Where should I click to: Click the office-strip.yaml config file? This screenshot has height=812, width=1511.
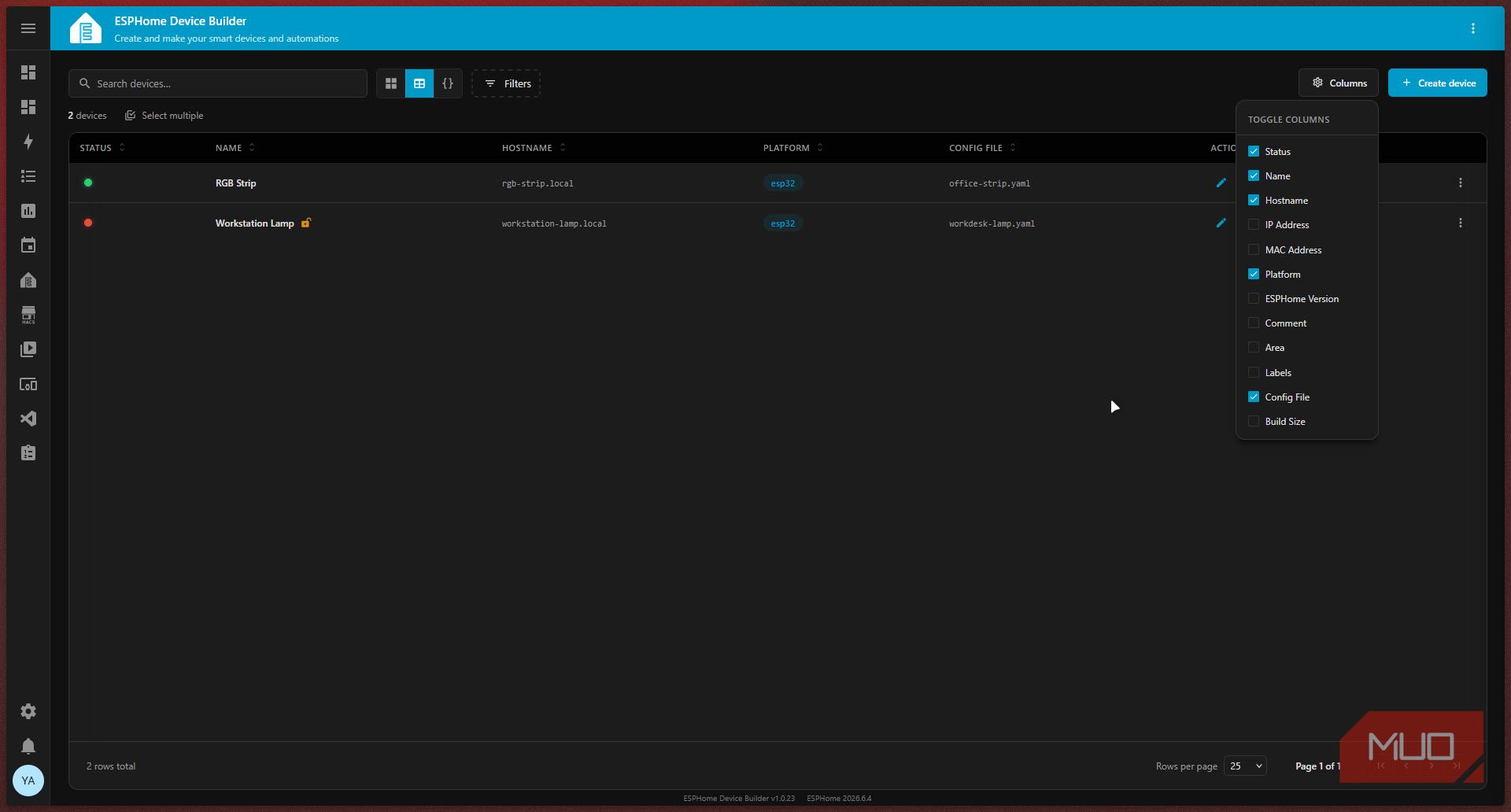click(989, 183)
